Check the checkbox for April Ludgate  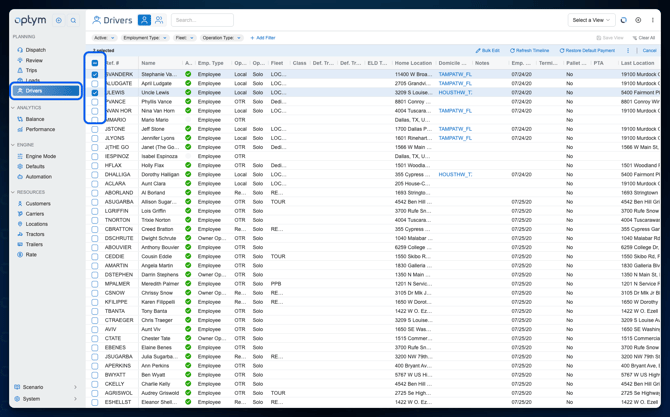click(x=95, y=83)
